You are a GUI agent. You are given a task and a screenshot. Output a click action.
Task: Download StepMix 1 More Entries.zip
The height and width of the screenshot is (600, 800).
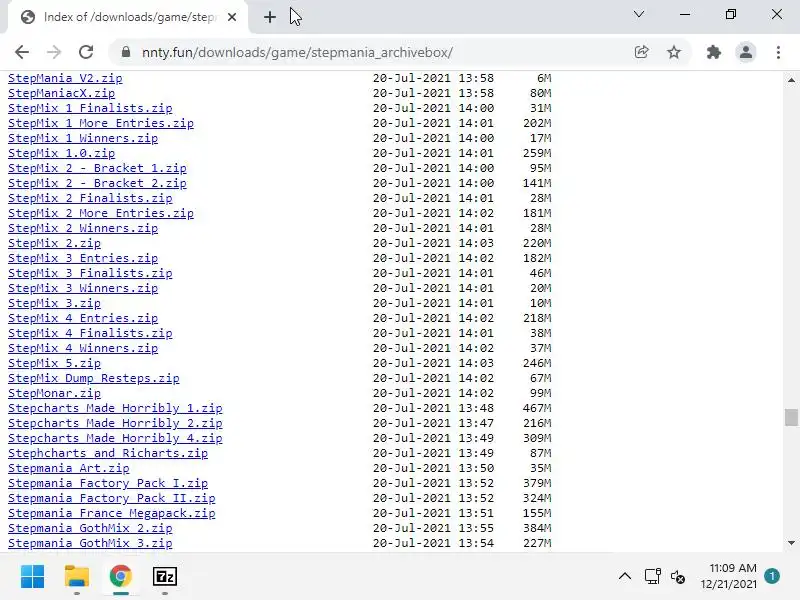click(101, 123)
